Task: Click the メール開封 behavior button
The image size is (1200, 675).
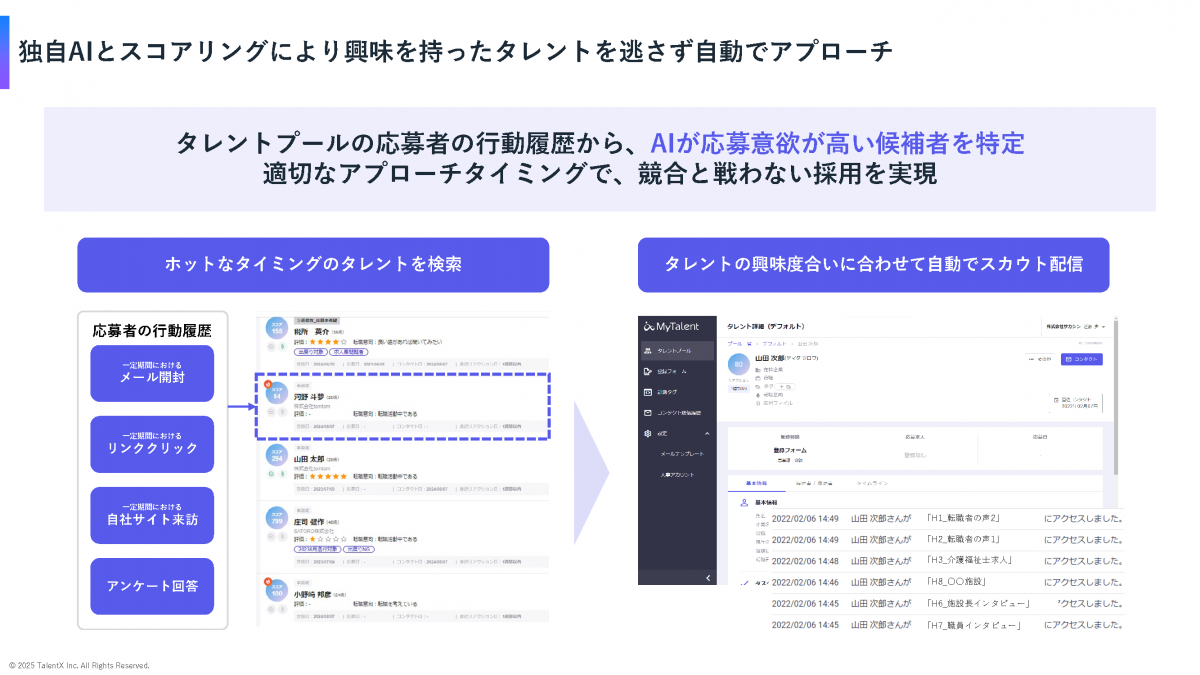Action: [152, 373]
